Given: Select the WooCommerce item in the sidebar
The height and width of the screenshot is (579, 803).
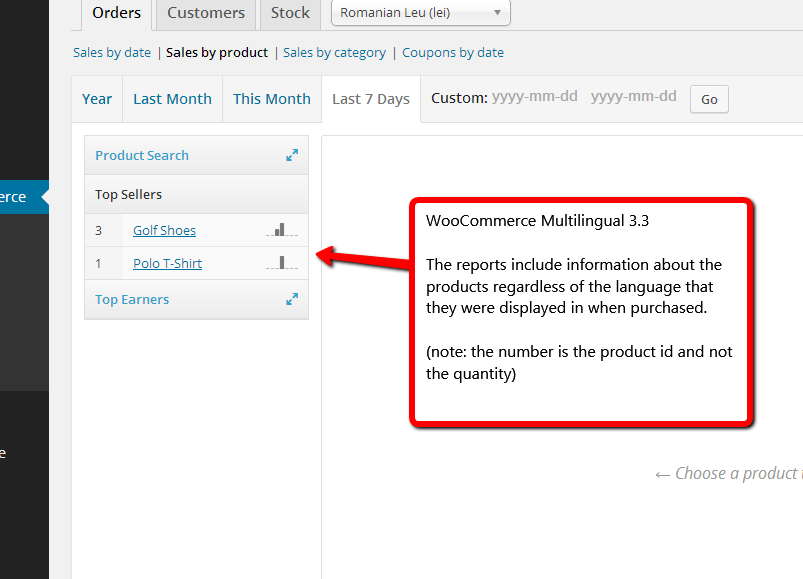Looking at the screenshot, I should [x=24, y=197].
